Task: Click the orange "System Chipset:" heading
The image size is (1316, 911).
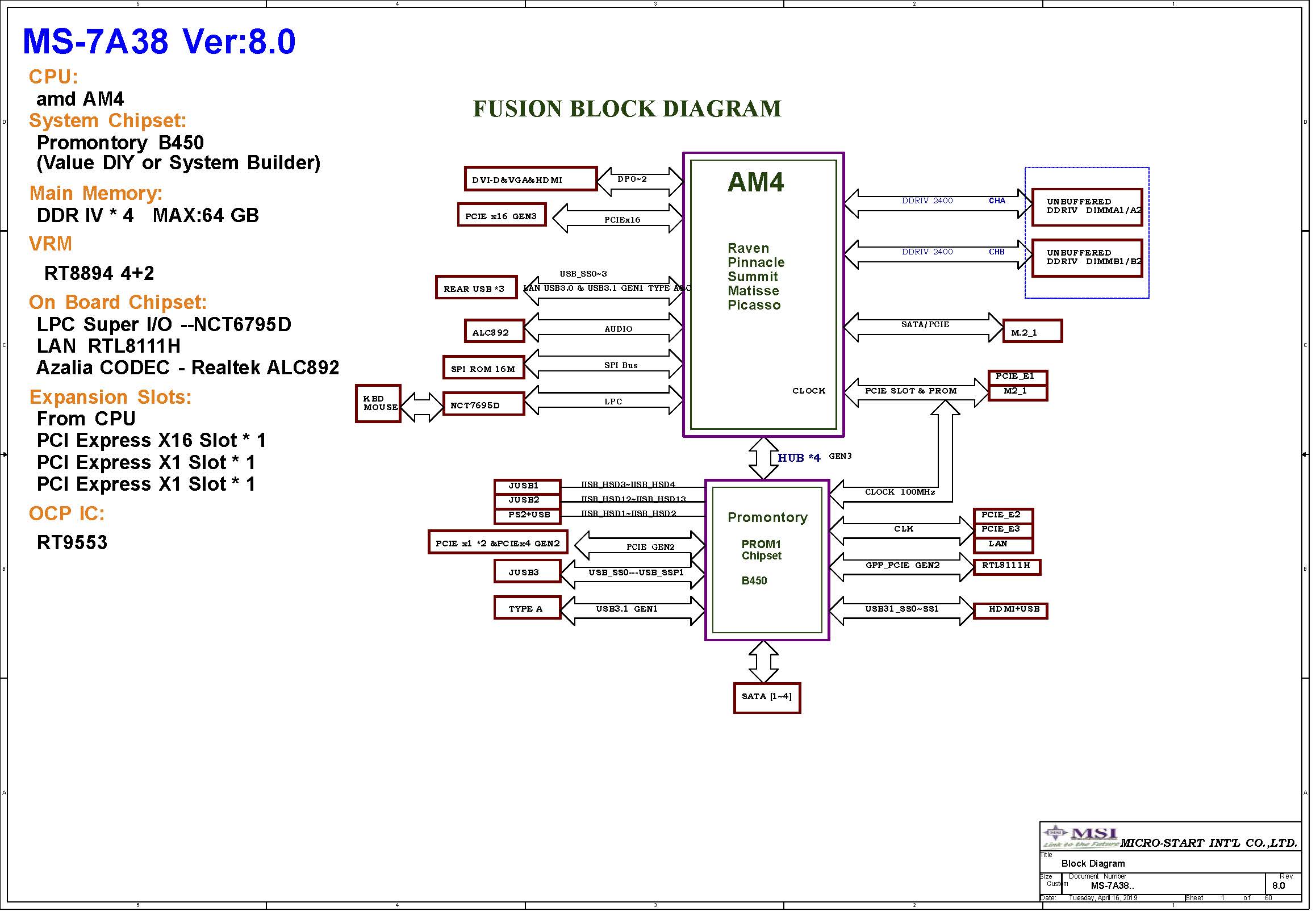Action: click(x=108, y=120)
